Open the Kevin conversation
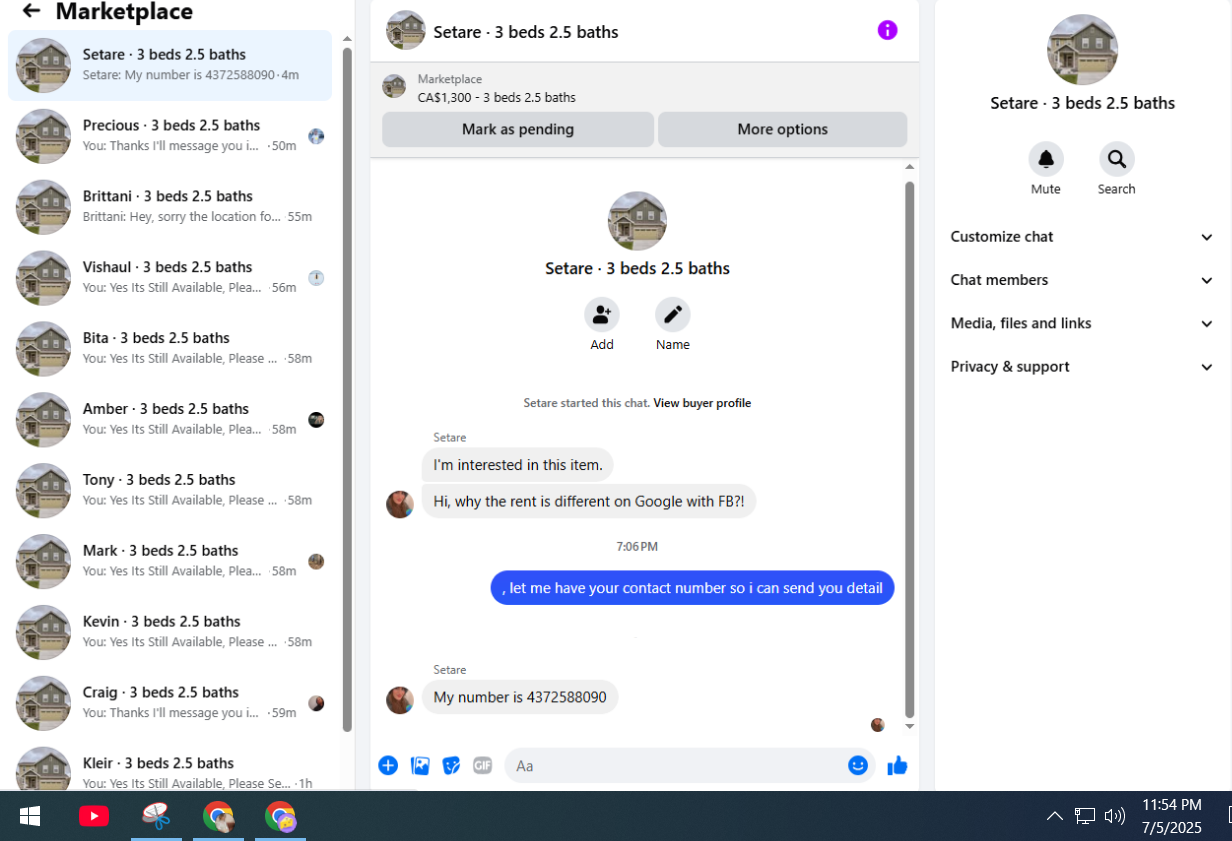Screen dimensions: 1232x841 pos(170,633)
